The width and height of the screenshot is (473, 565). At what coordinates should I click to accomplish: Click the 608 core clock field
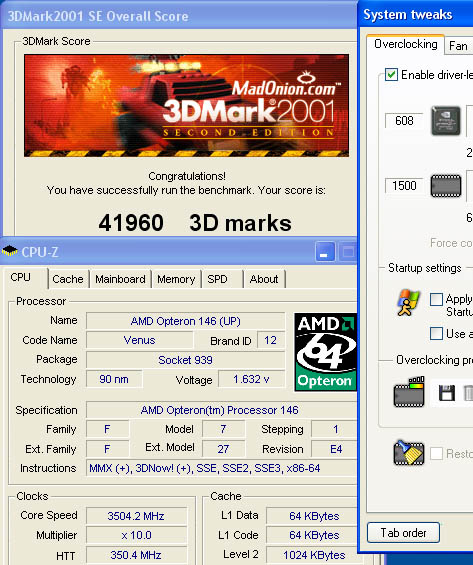[x=404, y=121]
